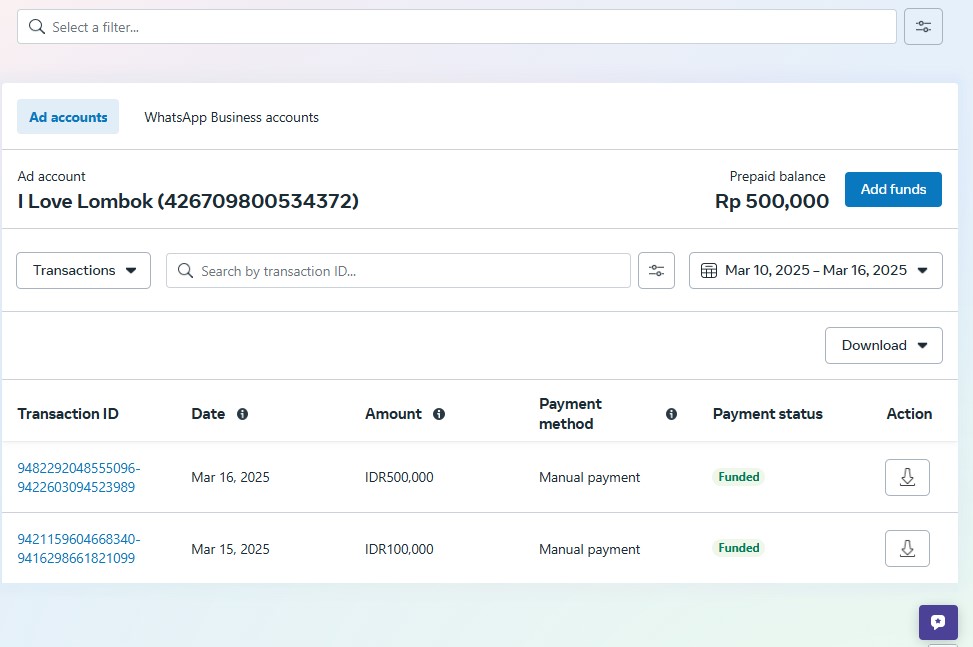Switch to the Ad accounts tab
The height and width of the screenshot is (647, 973).
[x=68, y=117]
